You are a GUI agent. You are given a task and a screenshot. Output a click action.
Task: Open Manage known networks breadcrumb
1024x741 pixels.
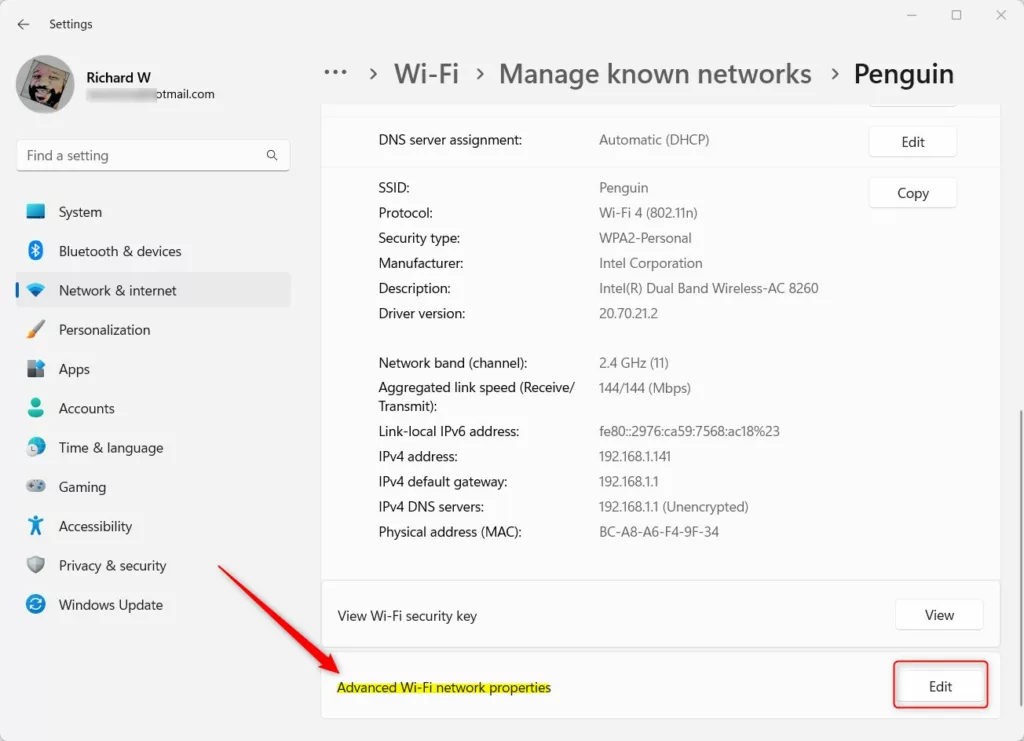pyautogui.click(x=655, y=74)
